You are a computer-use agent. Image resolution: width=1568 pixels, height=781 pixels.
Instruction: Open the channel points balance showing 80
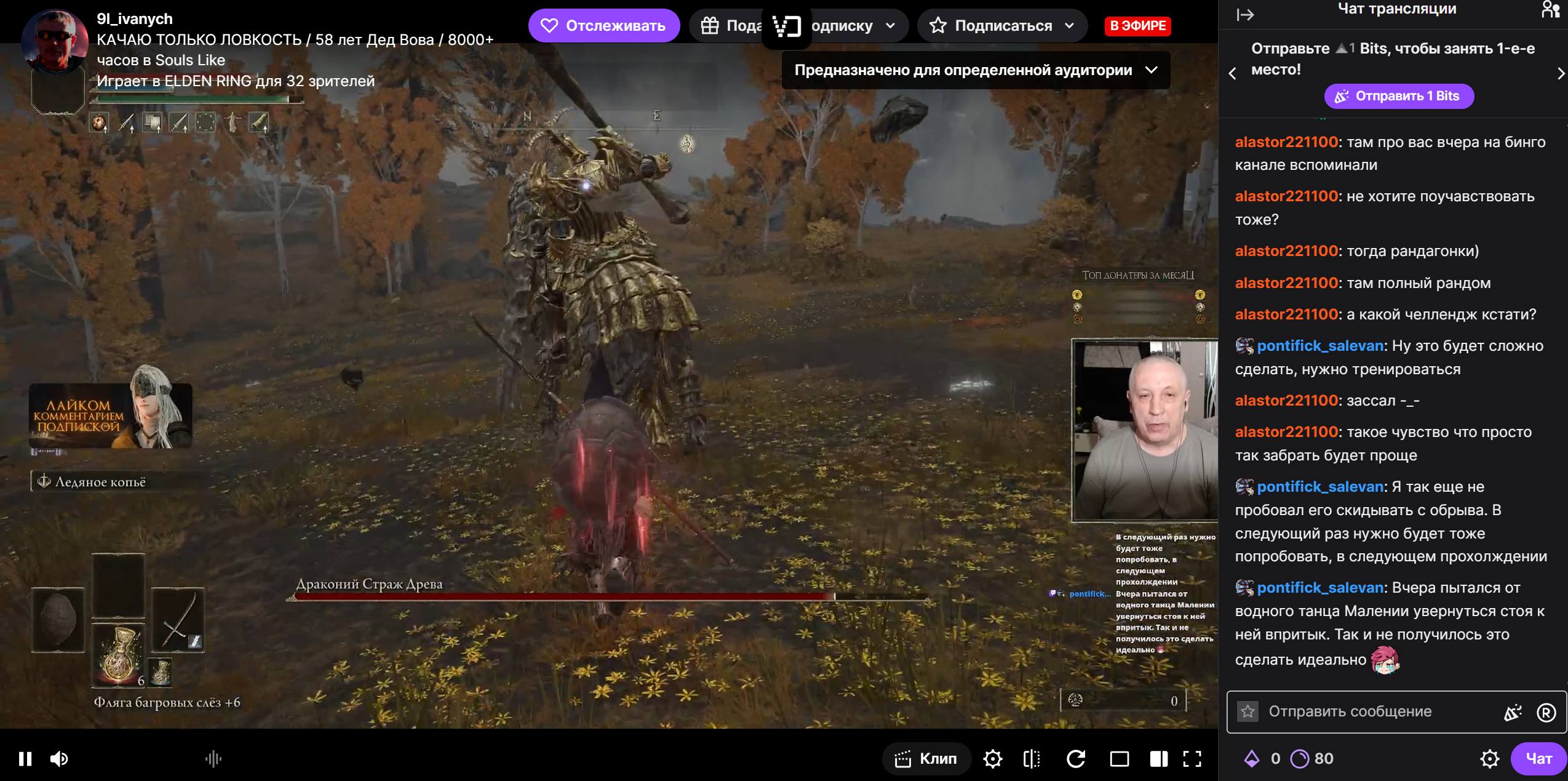point(1312,758)
